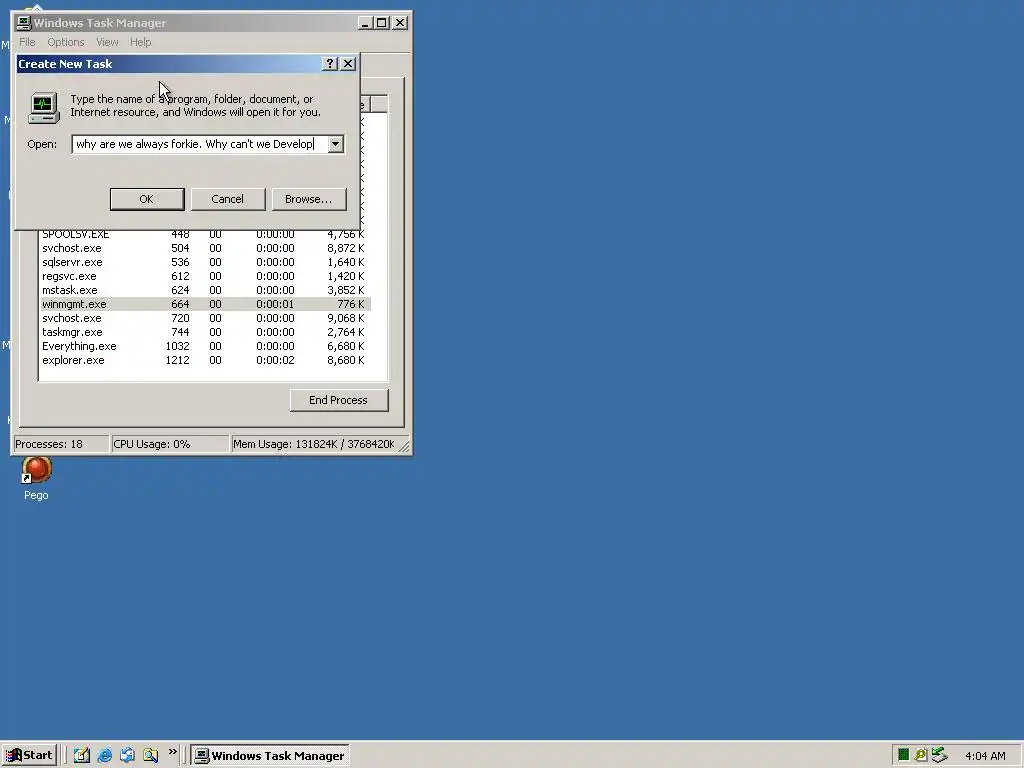Click the 8,872 K memory value
Image resolution: width=1024 pixels, height=768 pixels.
point(346,248)
